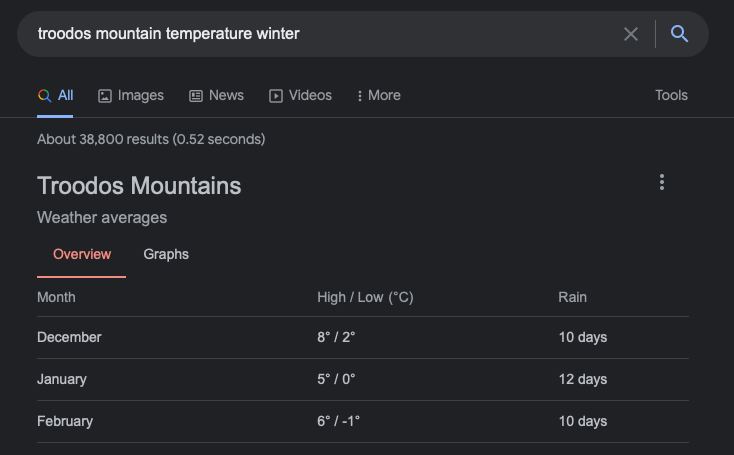Open the Tools search options
This screenshot has height=455, width=734.
click(671, 95)
